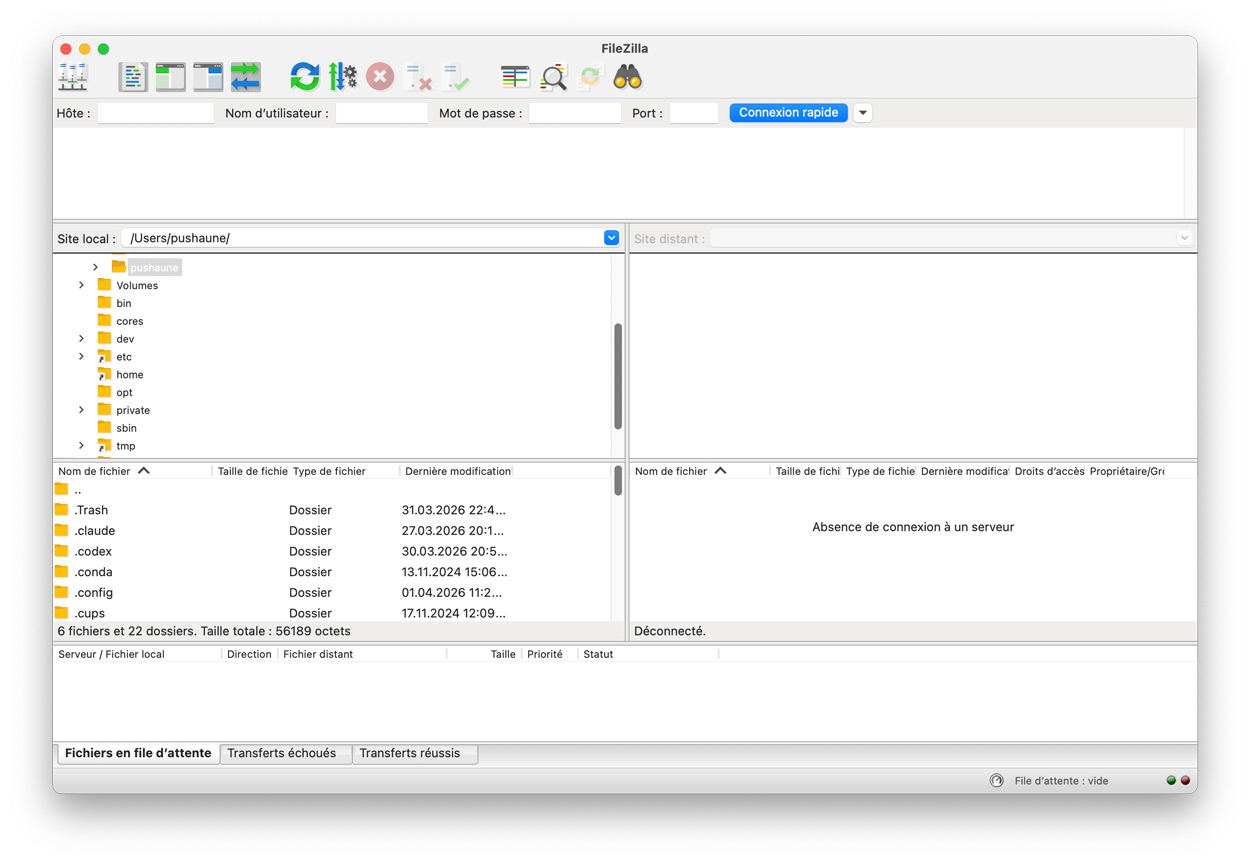
Task: Expand the etc folder node
Action: click(82, 357)
